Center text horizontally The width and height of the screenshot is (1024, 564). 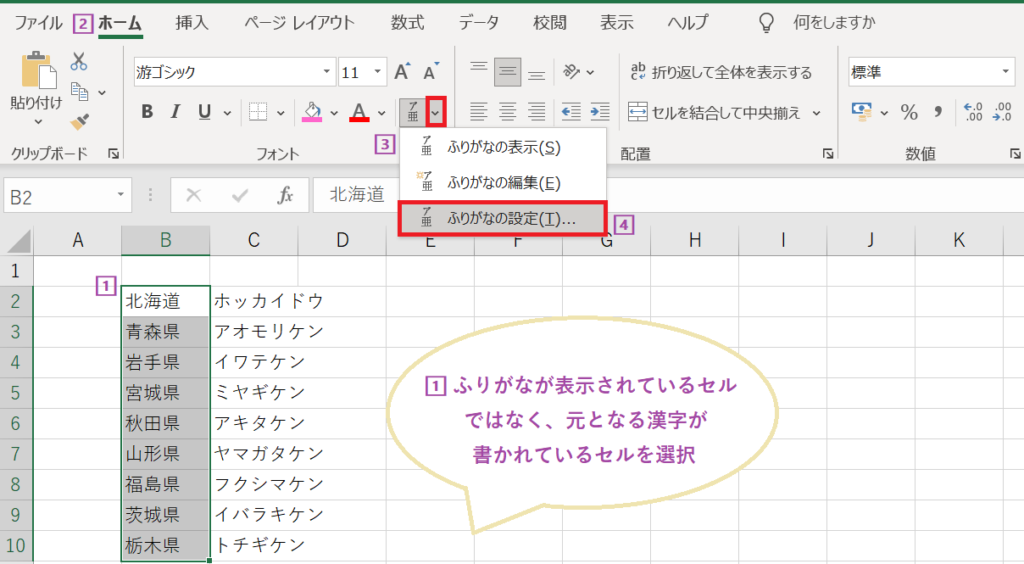(x=507, y=112)
